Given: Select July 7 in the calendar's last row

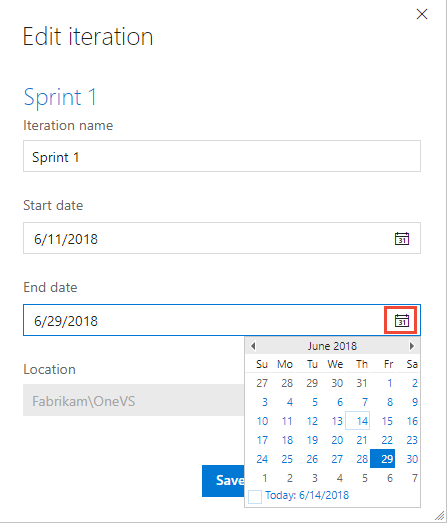Looking at the screenshot, I should click(414, 478).
